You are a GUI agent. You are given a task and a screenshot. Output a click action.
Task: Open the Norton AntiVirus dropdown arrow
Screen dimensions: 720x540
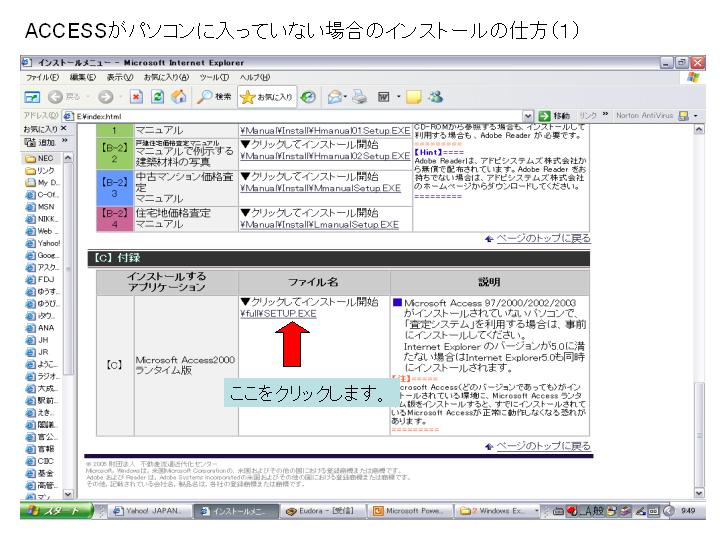696,116
